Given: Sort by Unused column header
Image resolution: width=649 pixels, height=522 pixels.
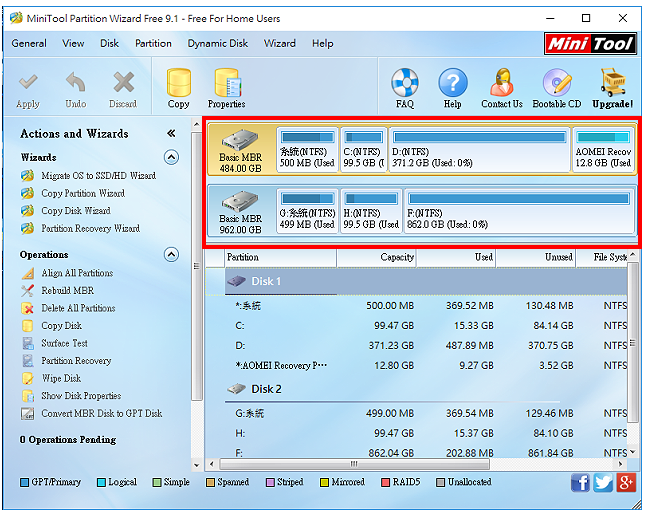Looking at the screenshot, I should pos(536,257).
